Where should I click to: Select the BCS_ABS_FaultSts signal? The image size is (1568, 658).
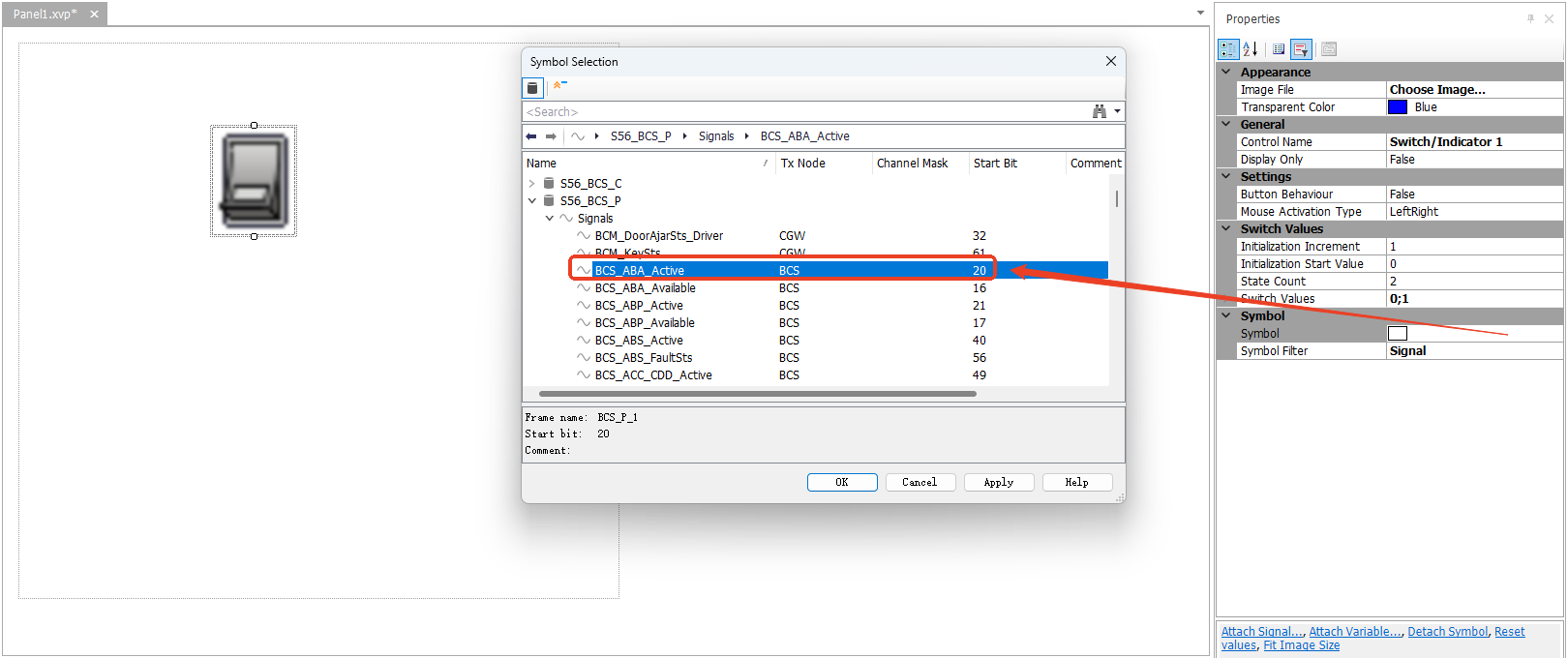coord(644,357)
